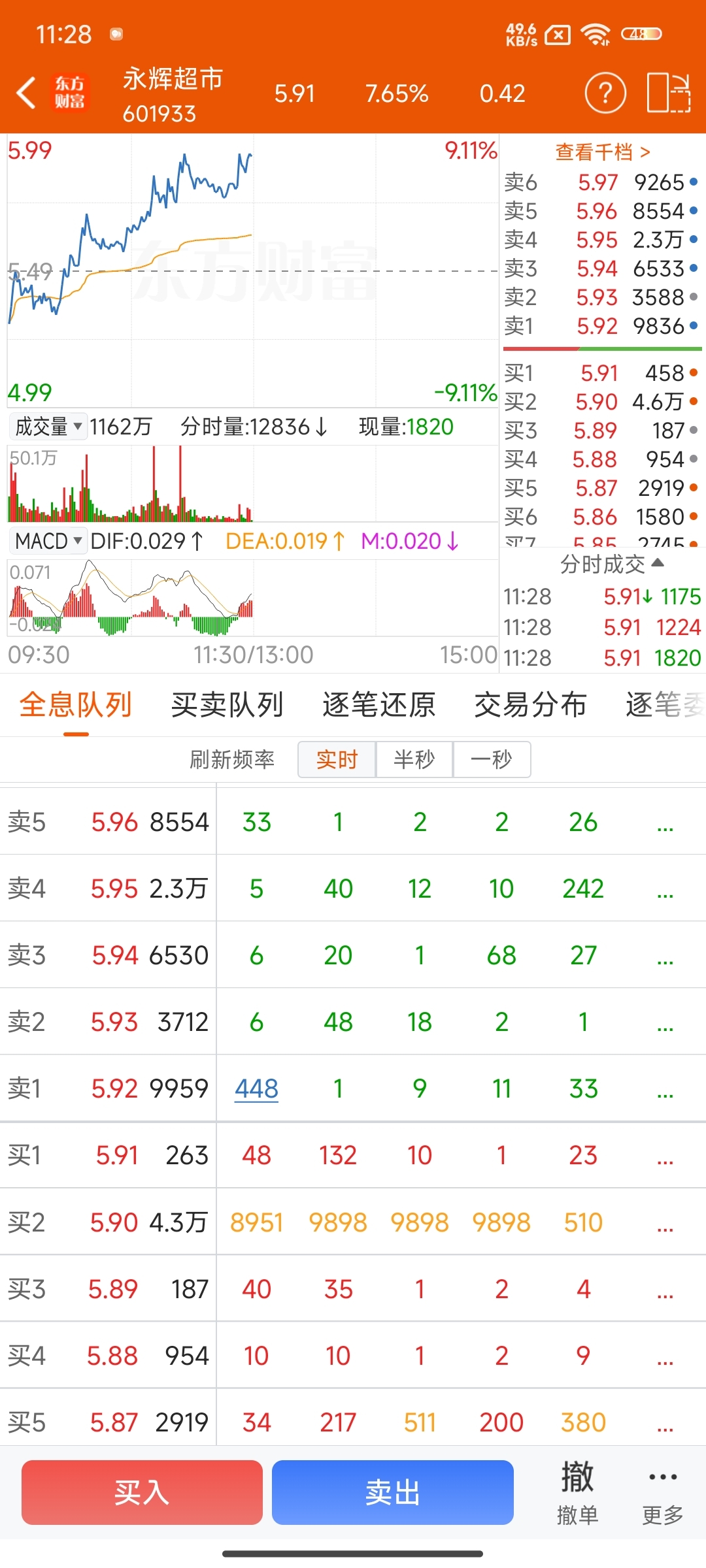Tap the 撤单 cancel order icon
Screen dimensions: 706x1568
coord(577,1492)
